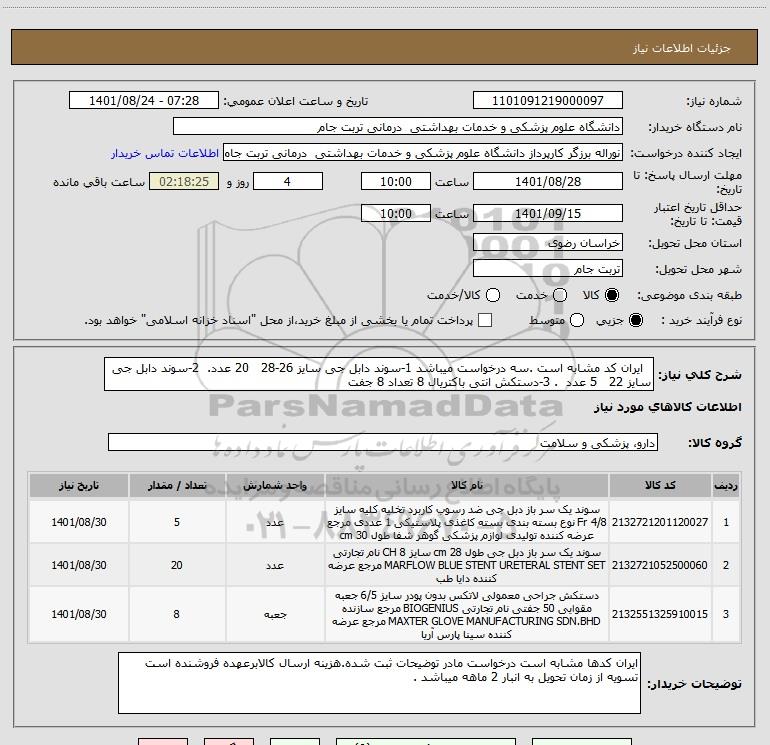Toggle the Islamic treasury payment checkbox

pos(485,320)
